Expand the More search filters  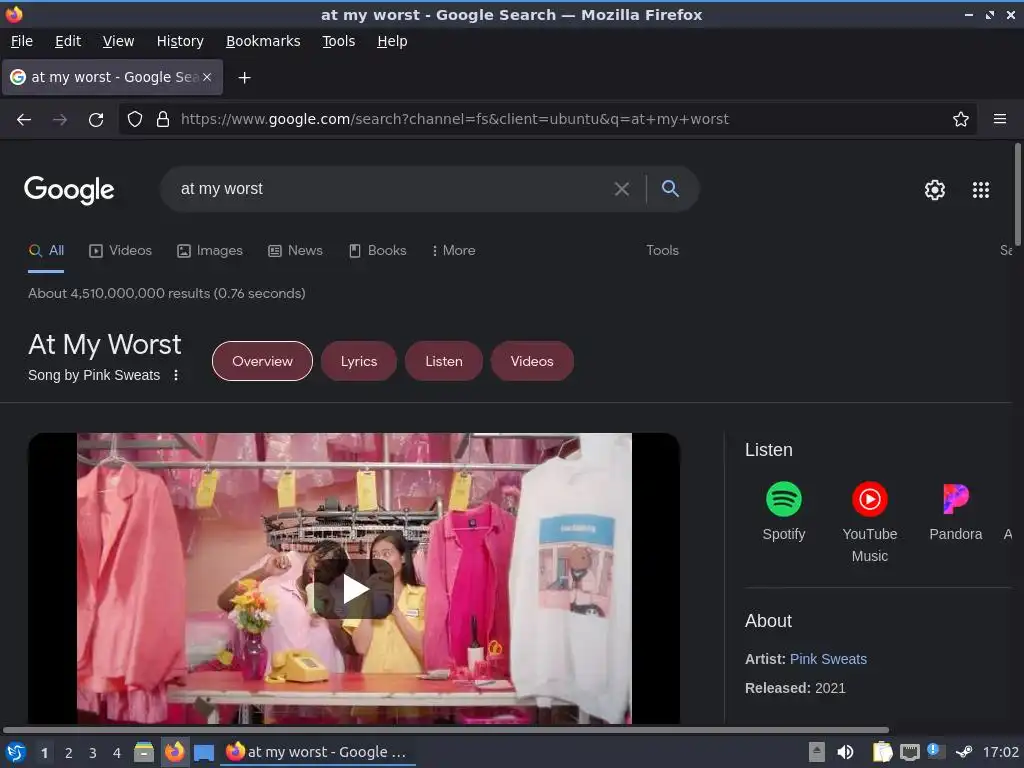tap(453, 251)
